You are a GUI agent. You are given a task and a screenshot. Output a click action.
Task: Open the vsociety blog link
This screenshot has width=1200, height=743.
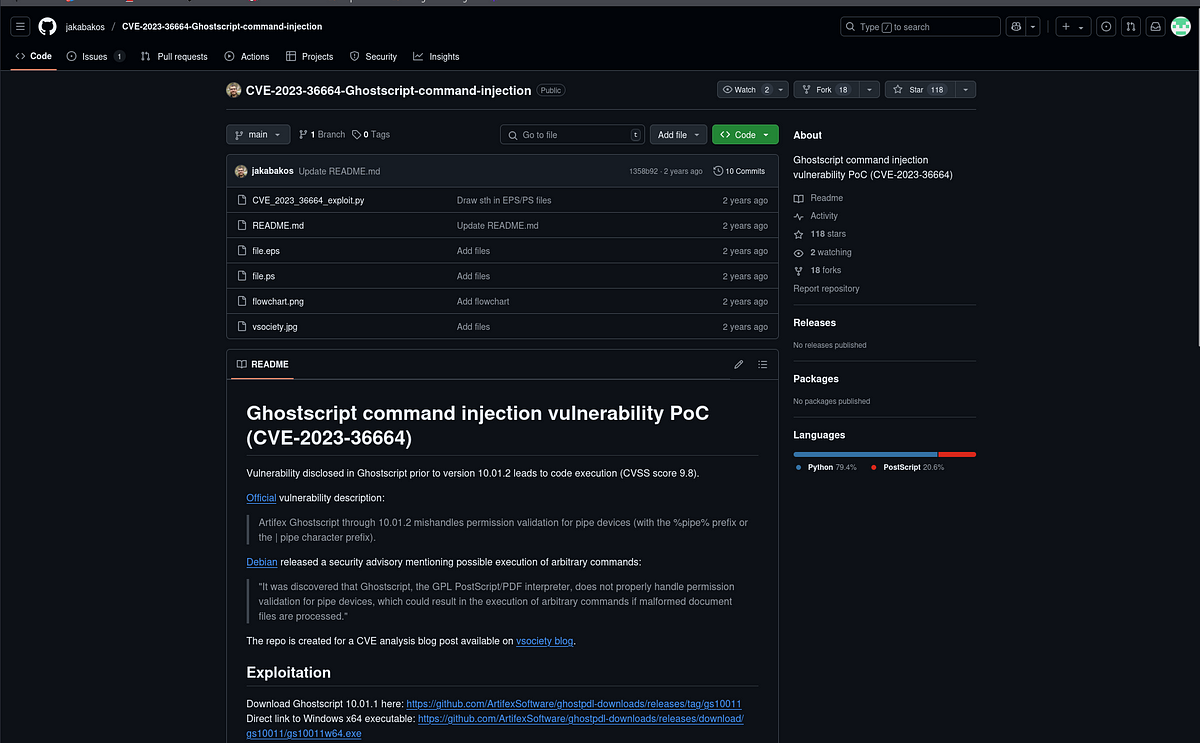(545, 641)
